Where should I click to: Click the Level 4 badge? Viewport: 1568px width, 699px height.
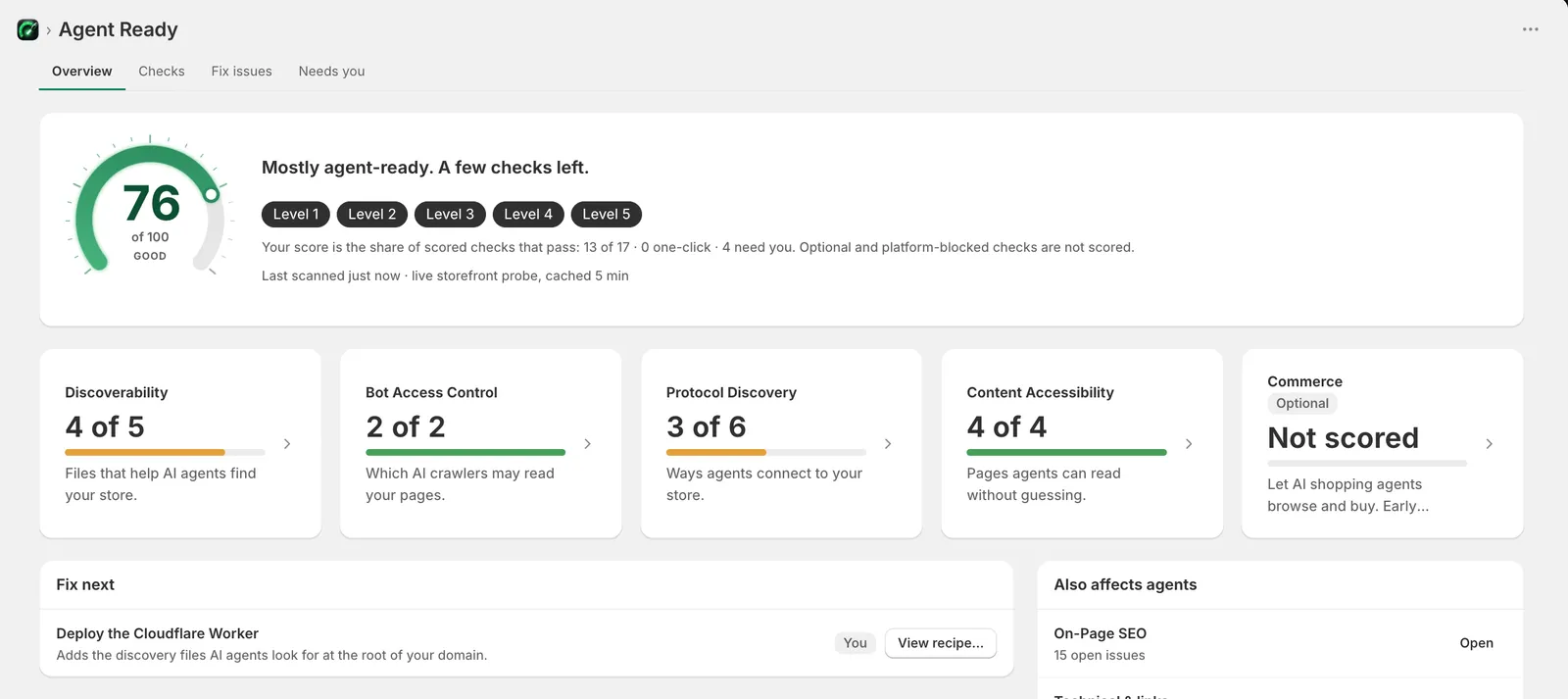(528, 214)
